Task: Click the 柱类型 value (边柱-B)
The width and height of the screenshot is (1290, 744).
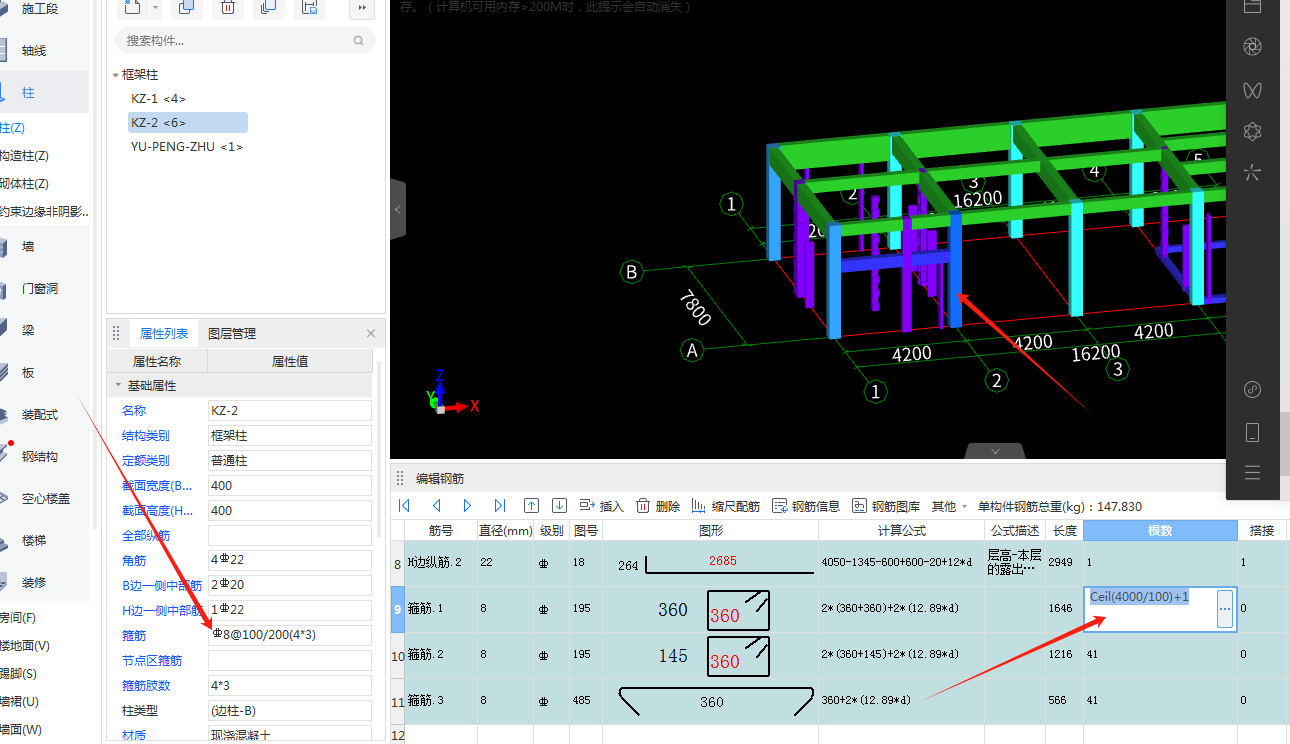Action: [x=290, y=711]
